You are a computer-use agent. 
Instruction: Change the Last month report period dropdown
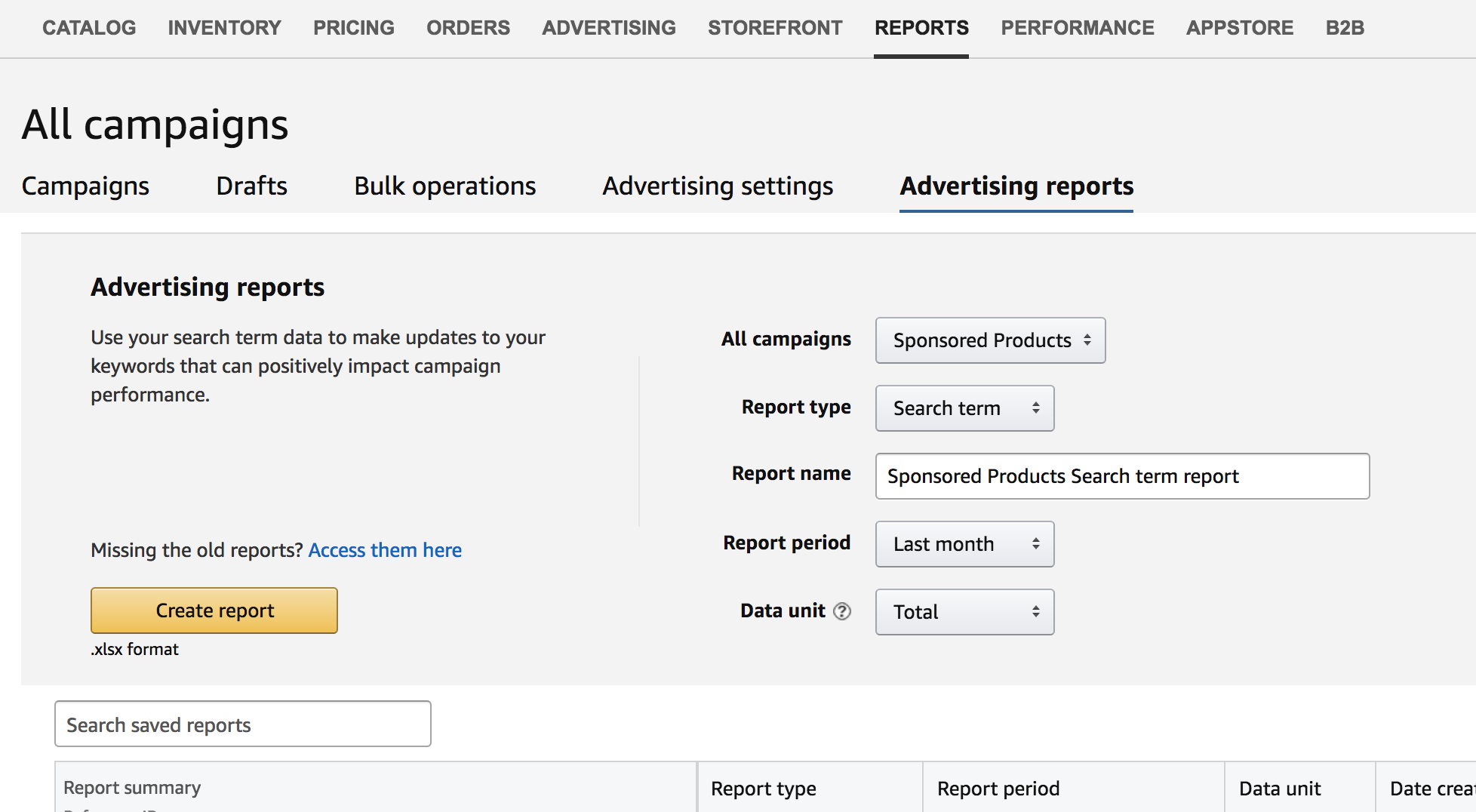point(964,544)
